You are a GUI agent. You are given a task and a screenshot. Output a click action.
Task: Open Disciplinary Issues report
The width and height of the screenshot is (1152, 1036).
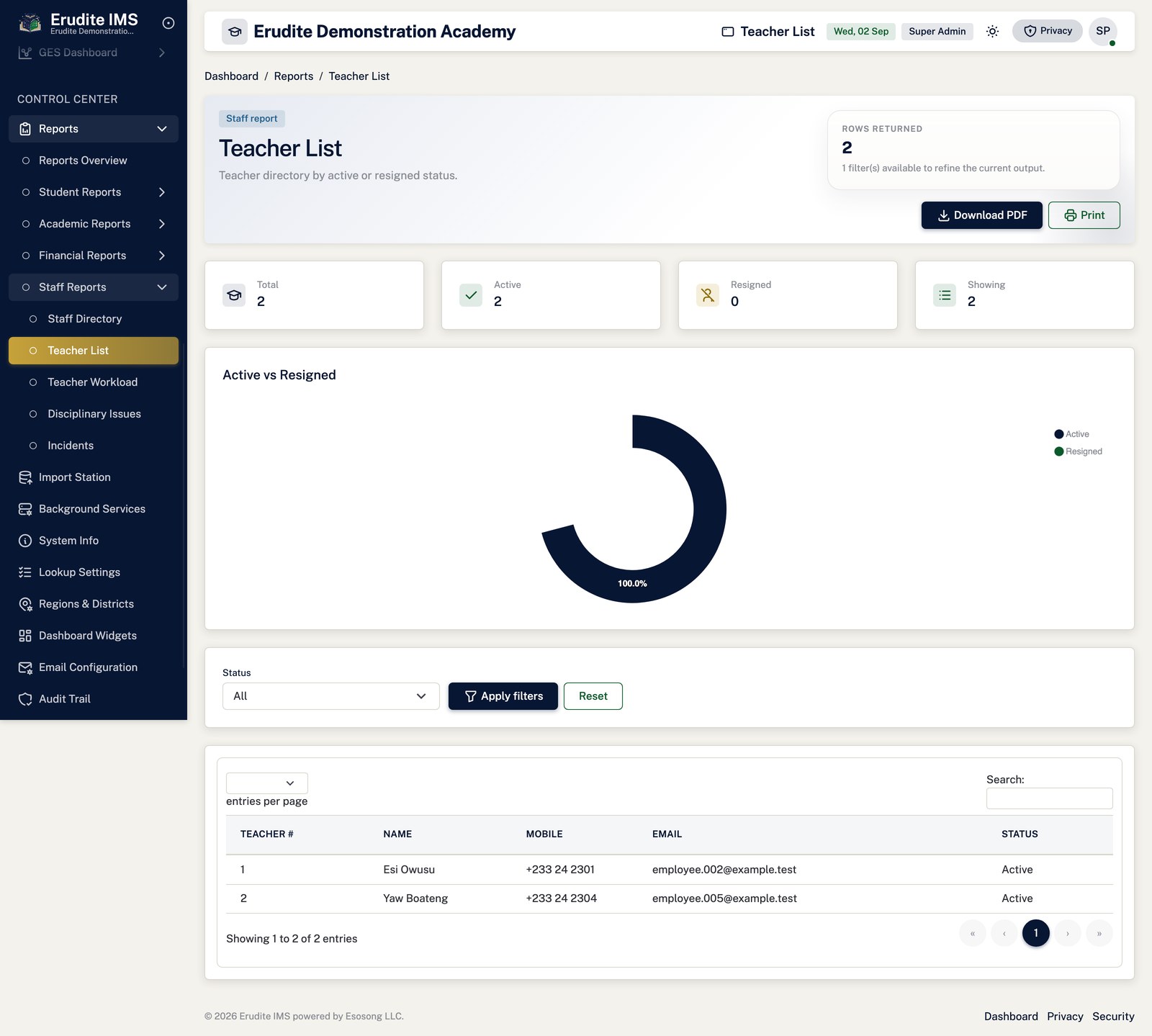tap(94, 414)
